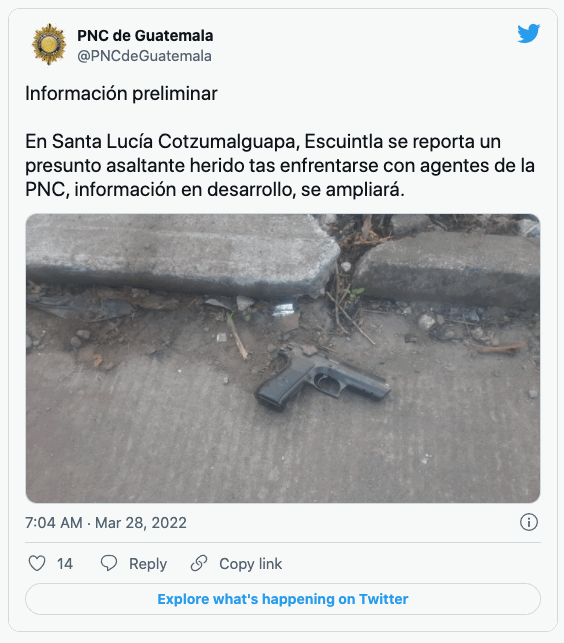Click the chain link copy icon
The image size is (564, 643).
199,563
